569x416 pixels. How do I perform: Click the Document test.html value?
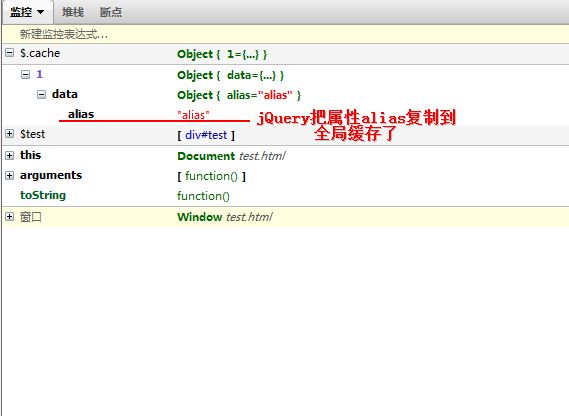pyautogui.click(x=231, y=156)
